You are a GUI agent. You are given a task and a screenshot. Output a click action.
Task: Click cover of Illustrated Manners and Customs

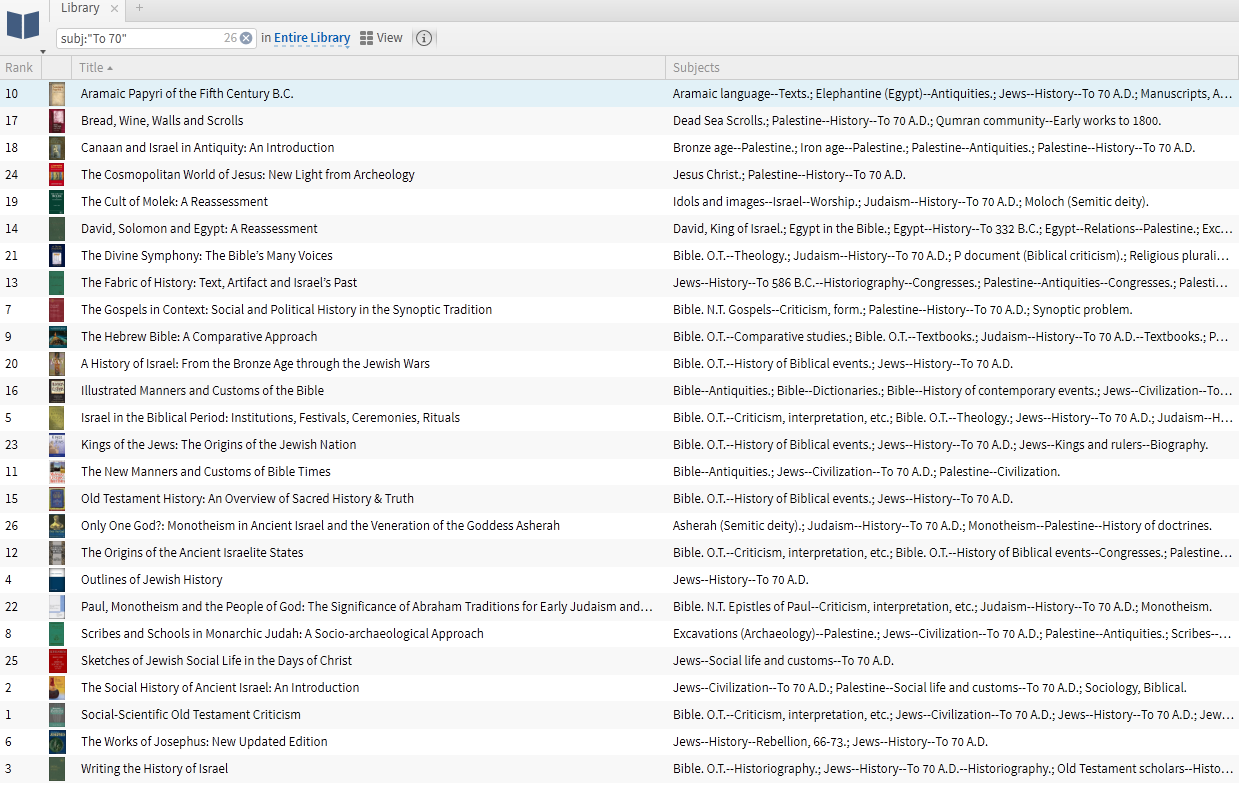[57, 391]
